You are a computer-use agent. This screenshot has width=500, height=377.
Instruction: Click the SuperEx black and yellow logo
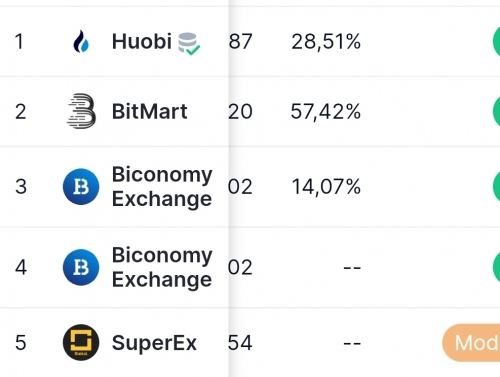81,342
